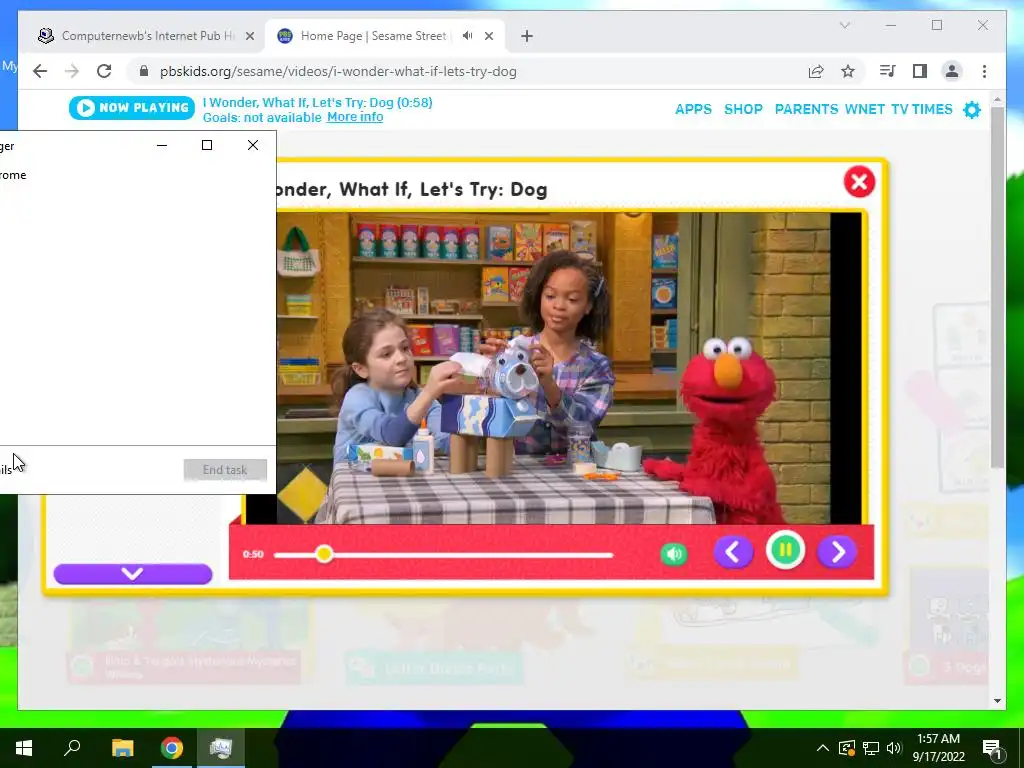Open the SHOP link
Image resolution: width=1024 pixels, height=768 pixels.
(x=743, y=109)
